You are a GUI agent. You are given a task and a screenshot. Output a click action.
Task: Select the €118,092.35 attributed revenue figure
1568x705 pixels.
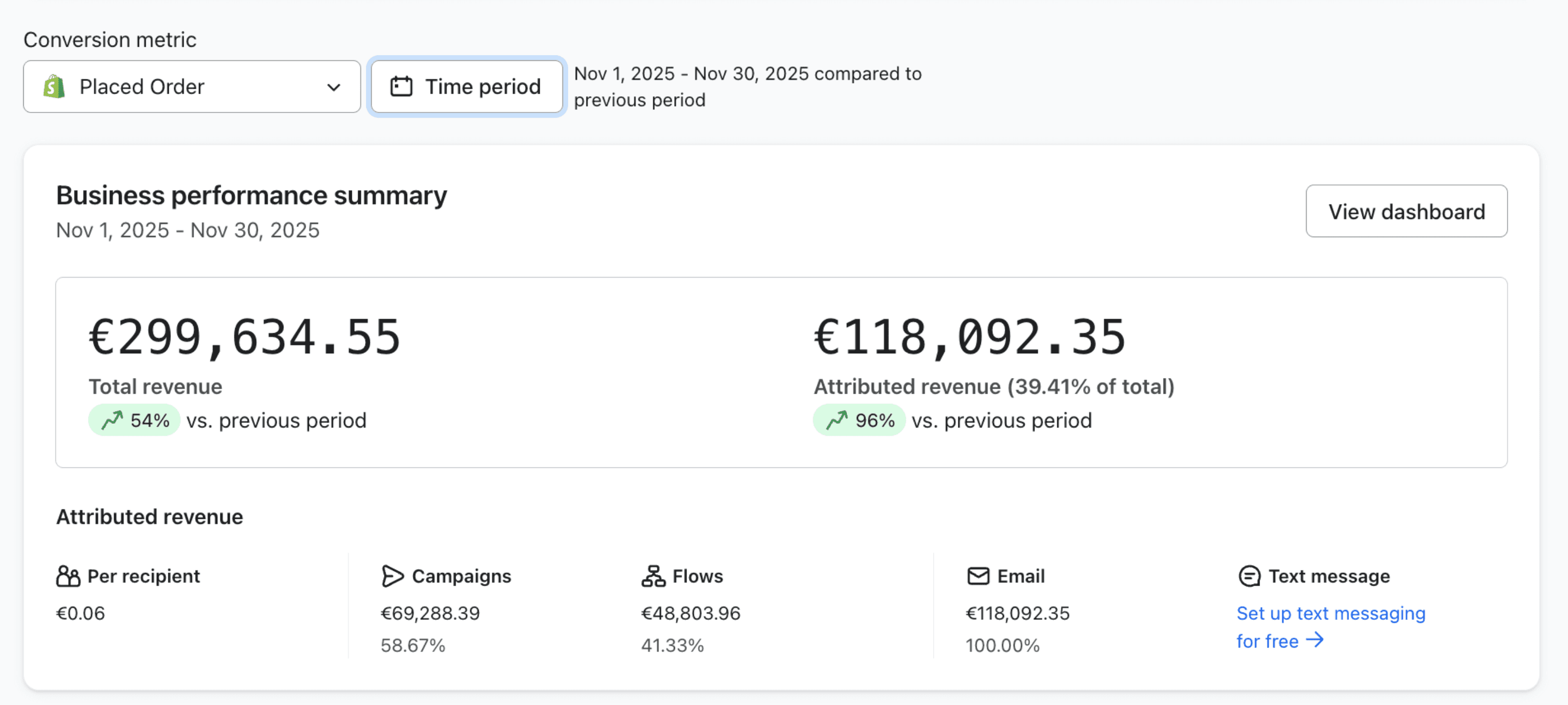pos(969,337)
